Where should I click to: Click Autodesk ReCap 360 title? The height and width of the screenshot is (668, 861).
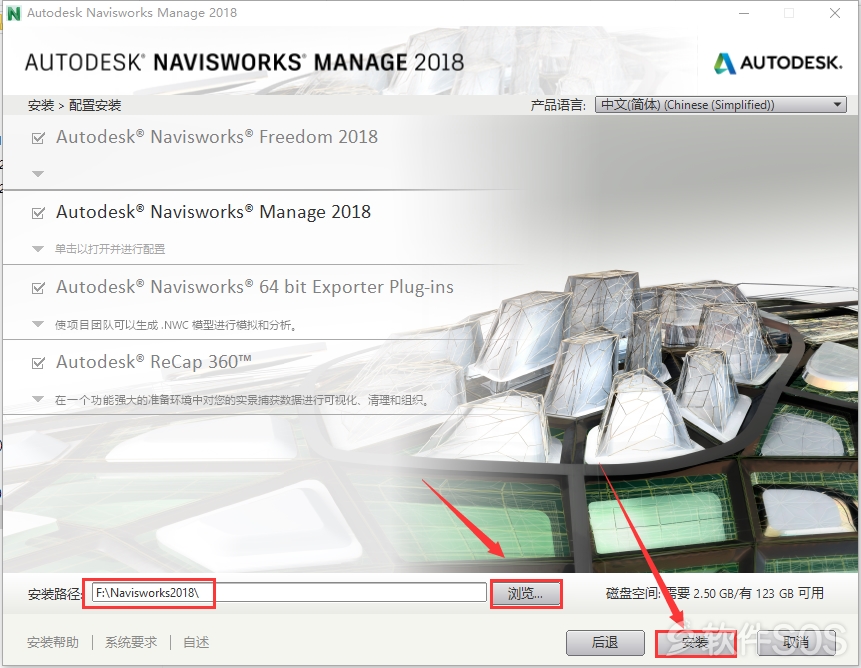[x=154, y=362]
